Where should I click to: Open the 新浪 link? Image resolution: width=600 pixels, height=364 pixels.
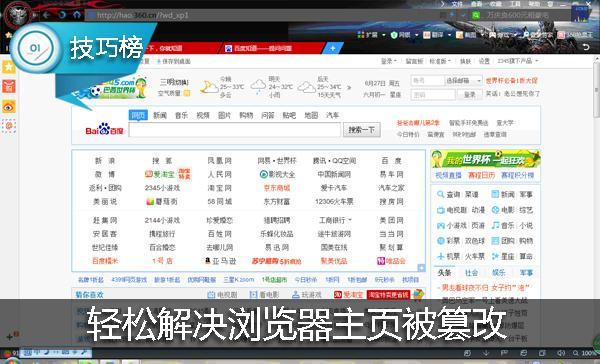(x=104, y=161)
